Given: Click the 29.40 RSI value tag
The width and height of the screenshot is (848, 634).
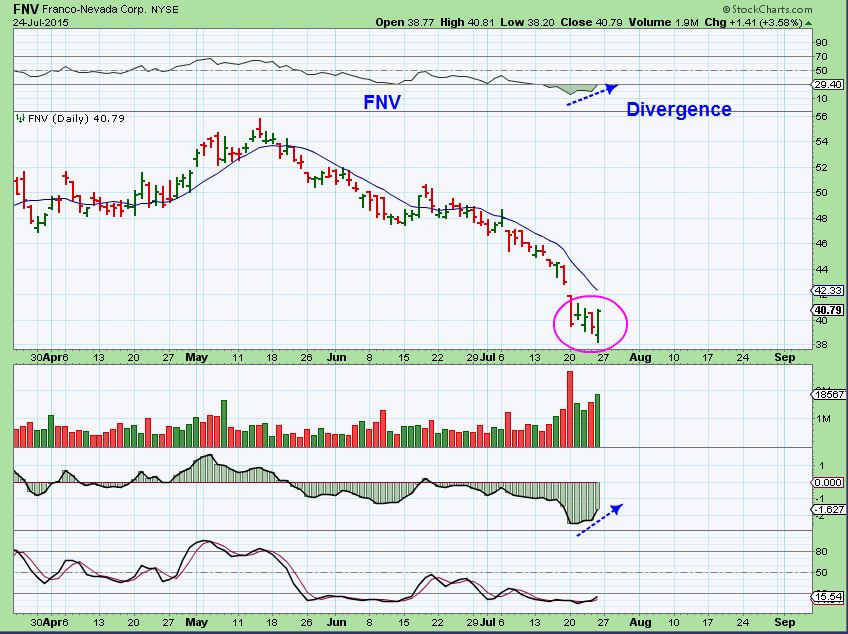Looking at the screenshot, I should click(828, 84).
